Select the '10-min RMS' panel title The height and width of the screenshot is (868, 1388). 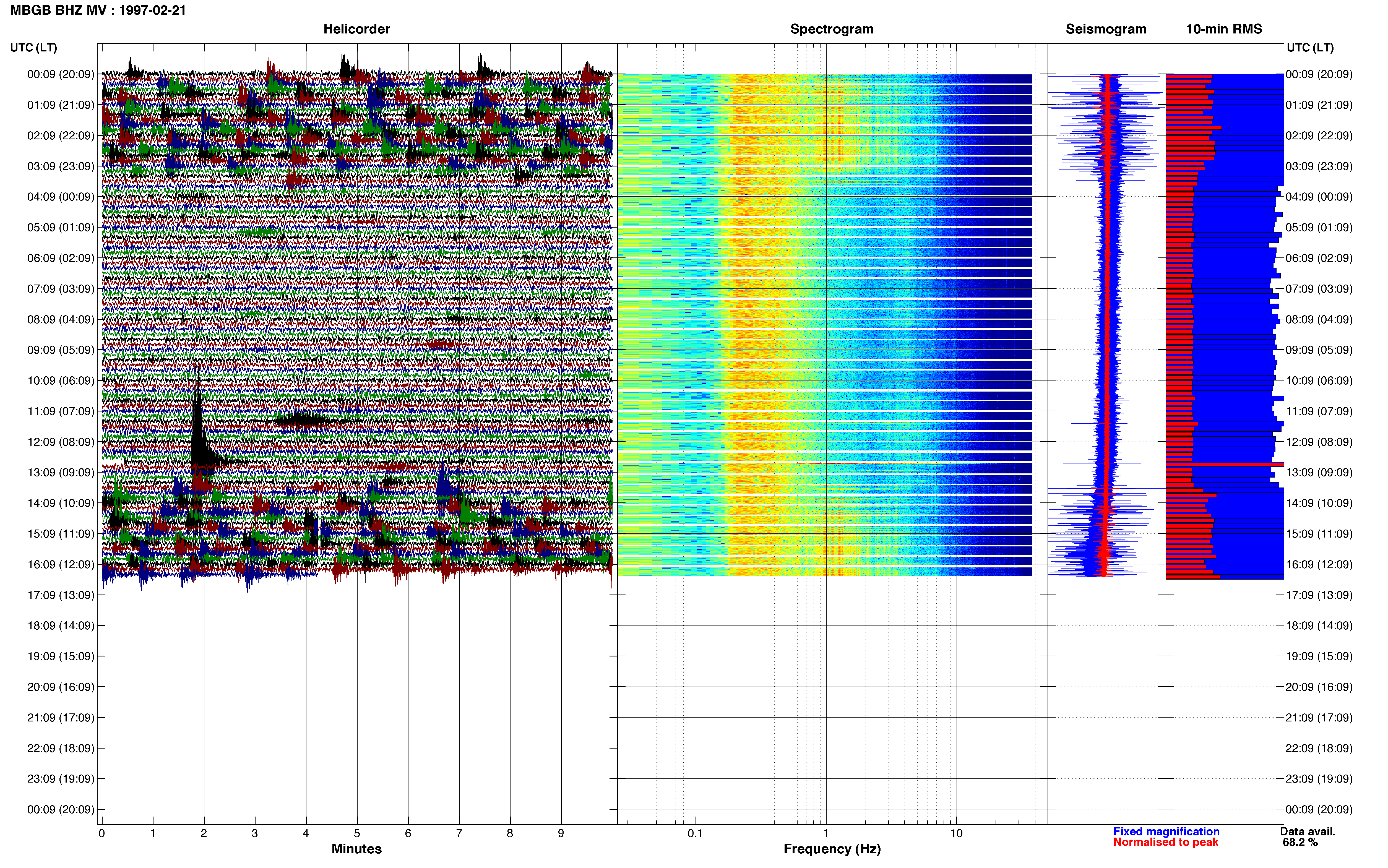point(1224,29)
